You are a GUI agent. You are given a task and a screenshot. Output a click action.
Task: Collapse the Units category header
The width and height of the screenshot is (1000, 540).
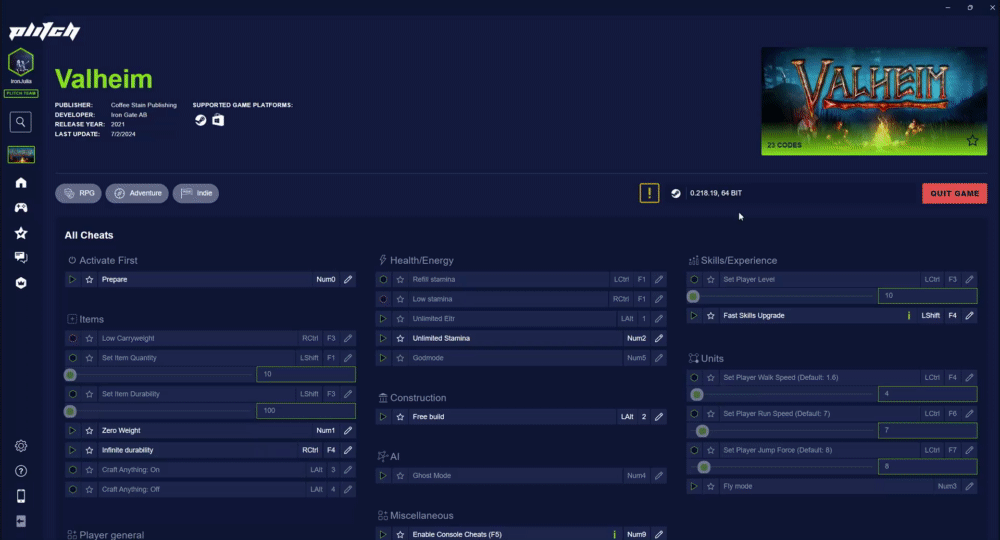pyautogui.click(x=706, y=358)
